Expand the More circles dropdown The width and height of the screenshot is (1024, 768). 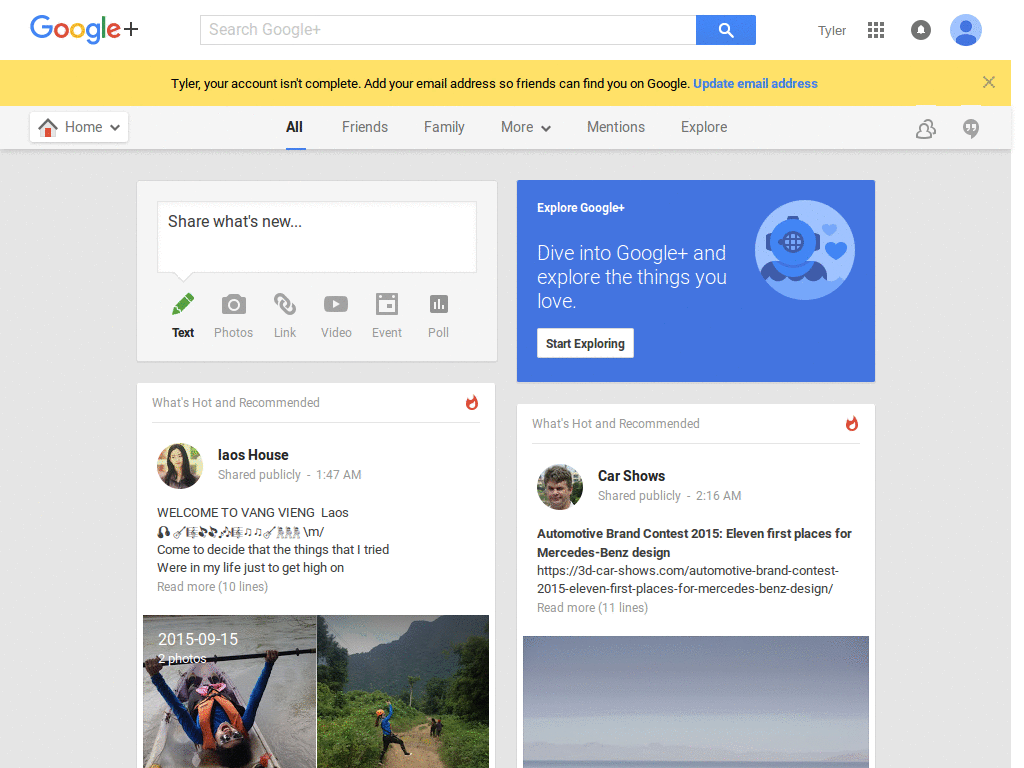tap(526, 127)
